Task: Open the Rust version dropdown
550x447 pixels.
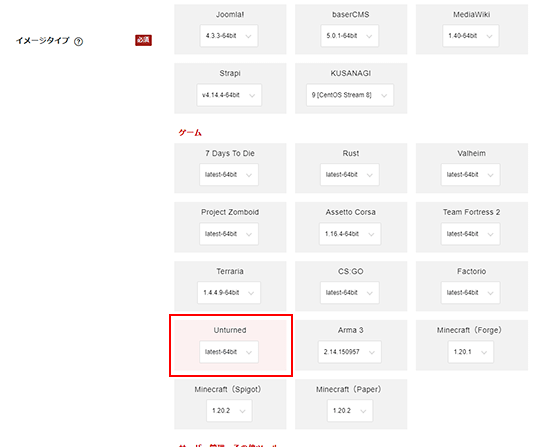Action: click(350, 175)
